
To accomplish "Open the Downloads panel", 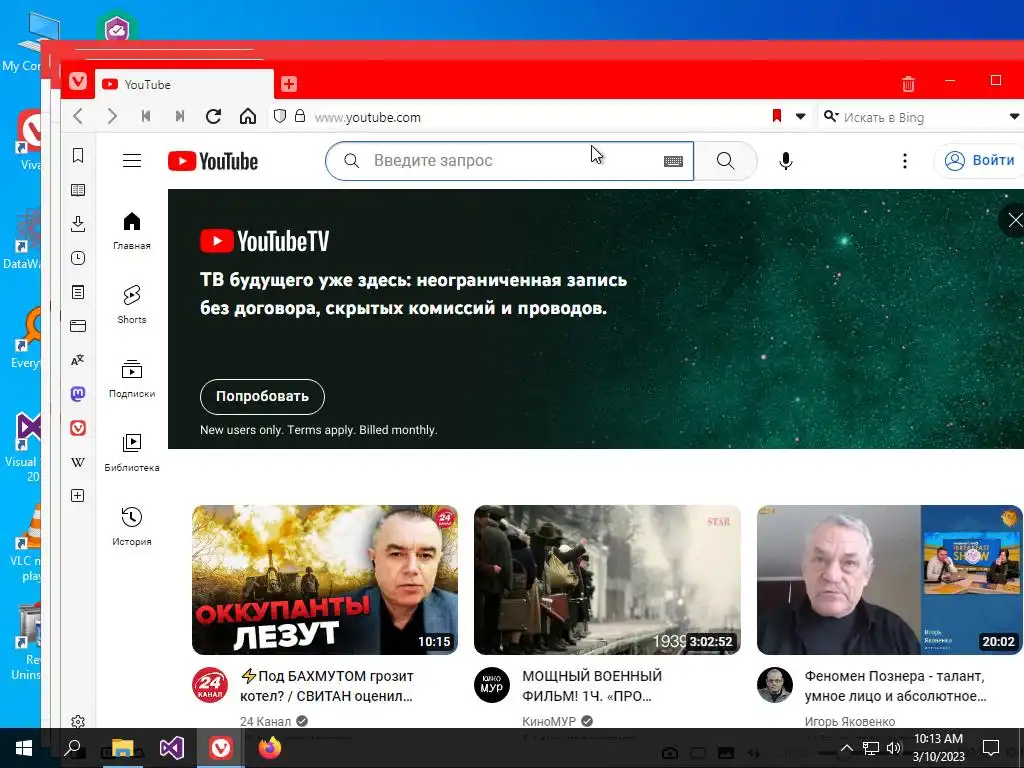I will tap(78, 224).
